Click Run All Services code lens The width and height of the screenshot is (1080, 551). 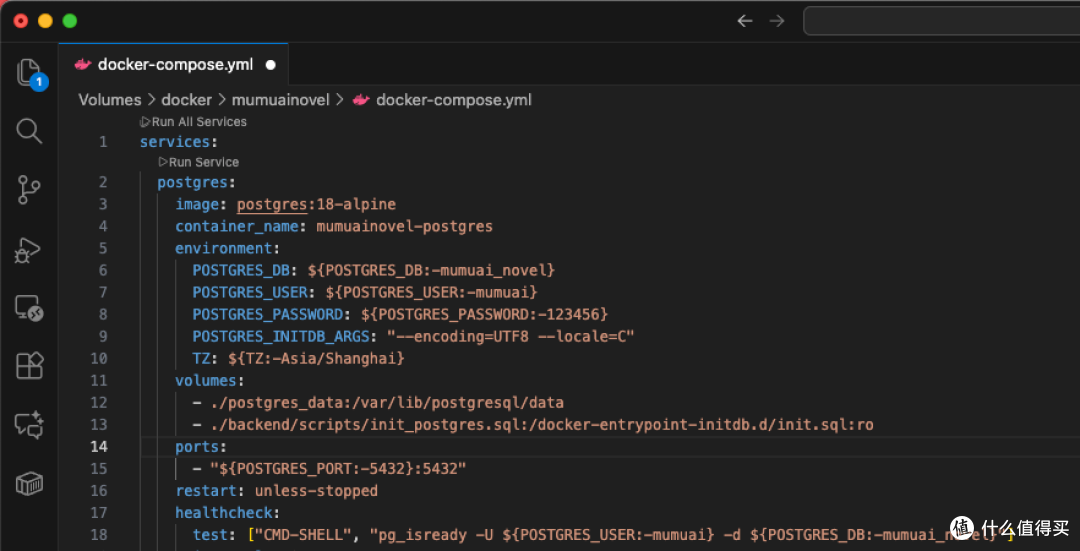(x=193, y=122)
